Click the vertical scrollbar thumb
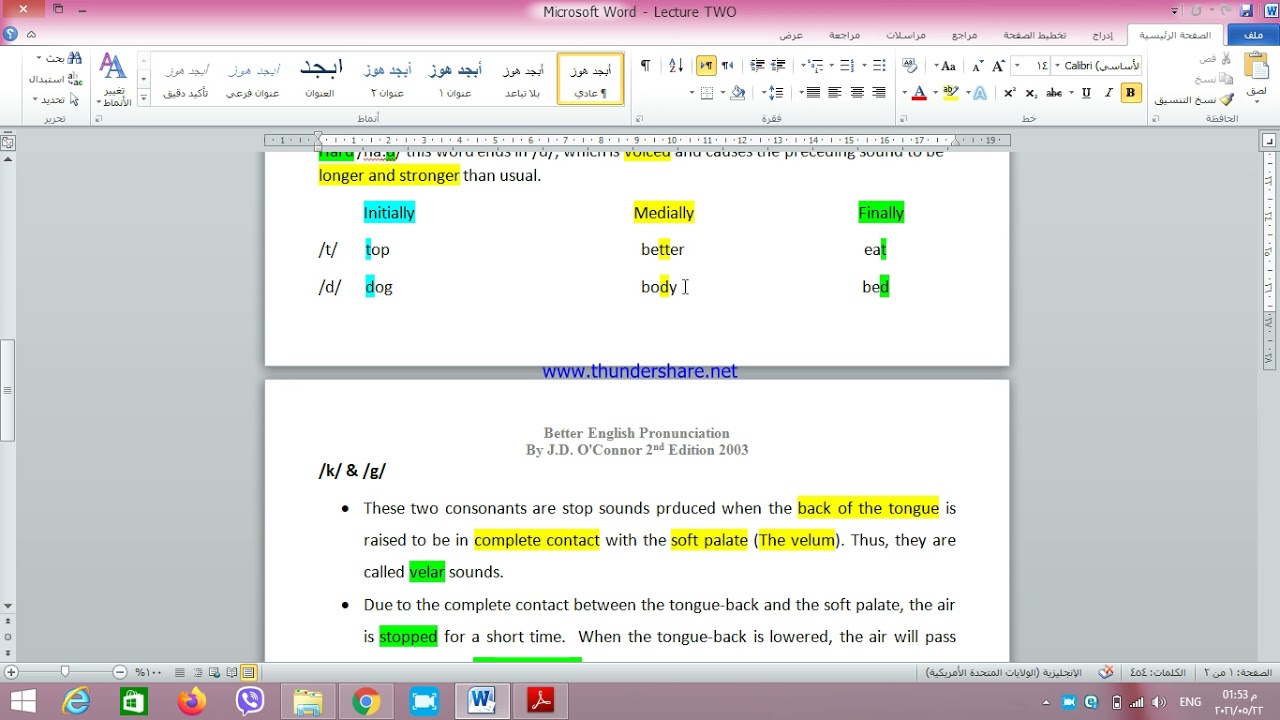 point(7,390)
